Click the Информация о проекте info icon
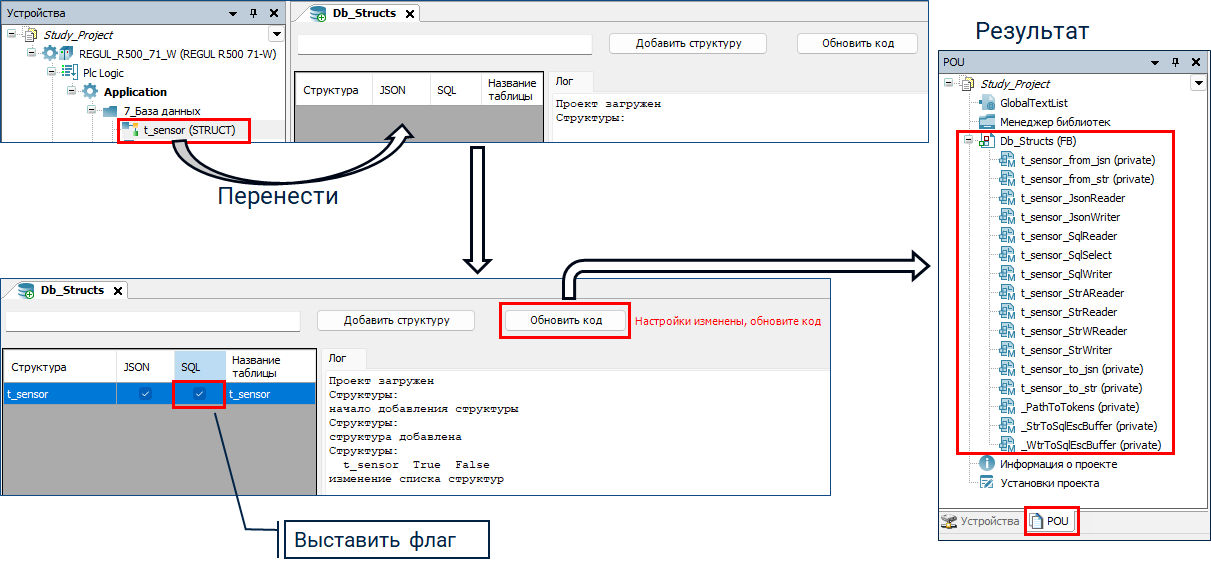This screenshot has width=1211, height=565. pos(987,464)
